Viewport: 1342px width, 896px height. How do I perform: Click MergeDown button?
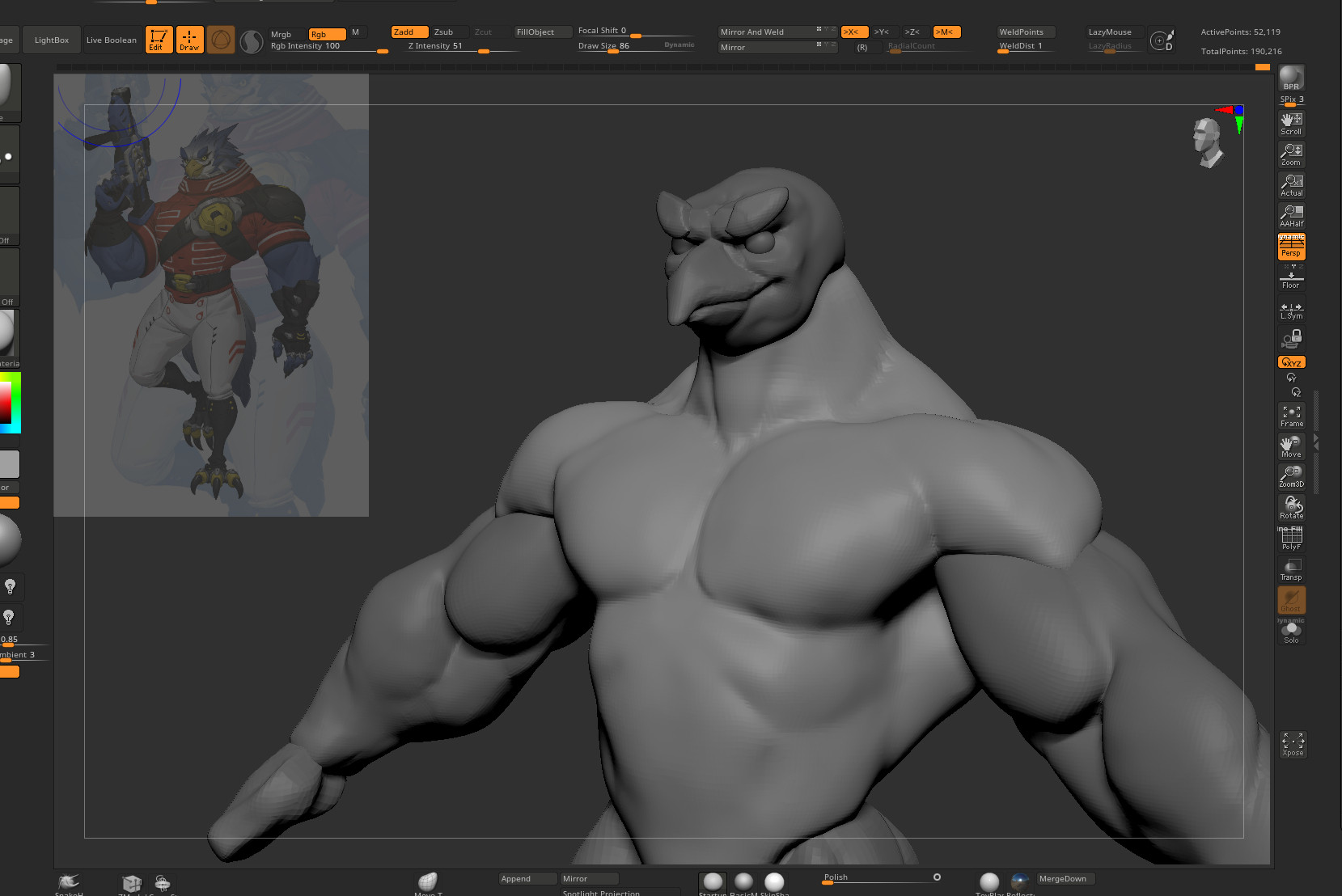tap(1065, 879)
